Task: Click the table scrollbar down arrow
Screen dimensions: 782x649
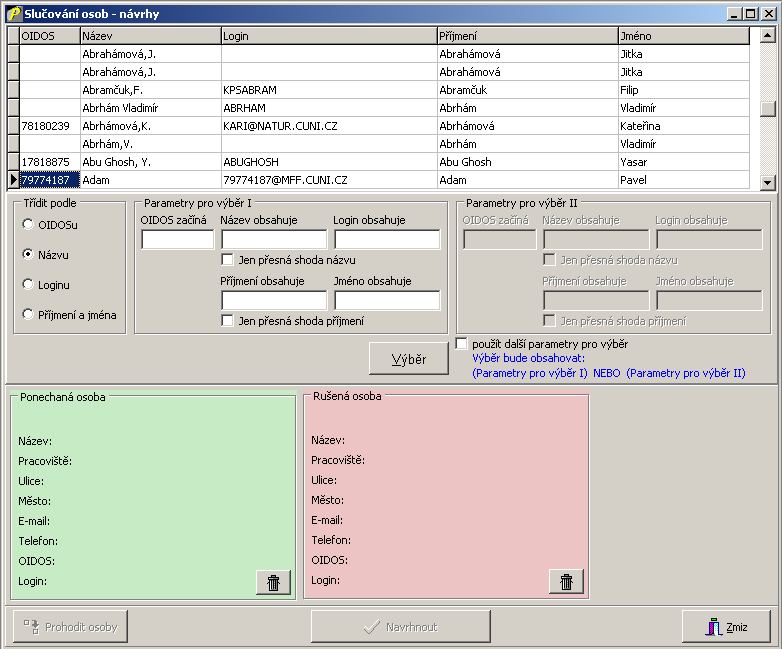Action: pos(767,182)
